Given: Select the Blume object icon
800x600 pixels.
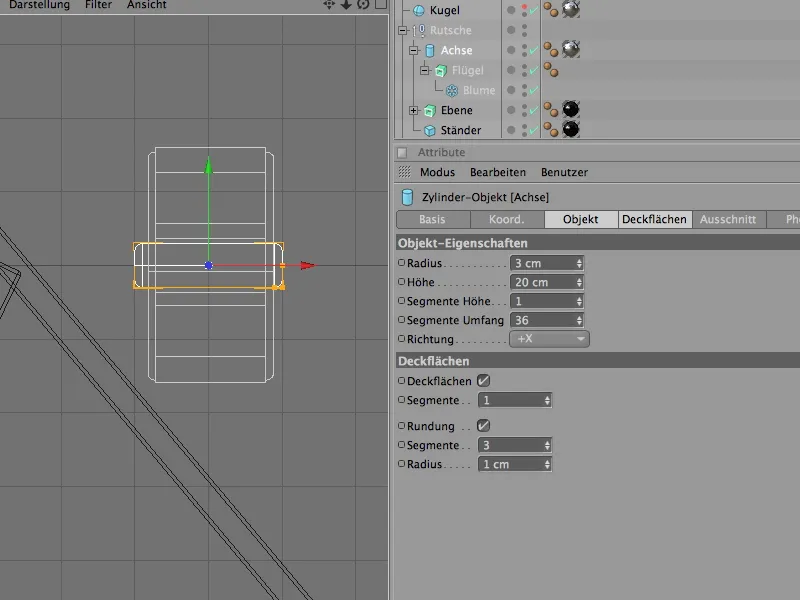Looking at the screenshot, I should click(x=451, y=90).
